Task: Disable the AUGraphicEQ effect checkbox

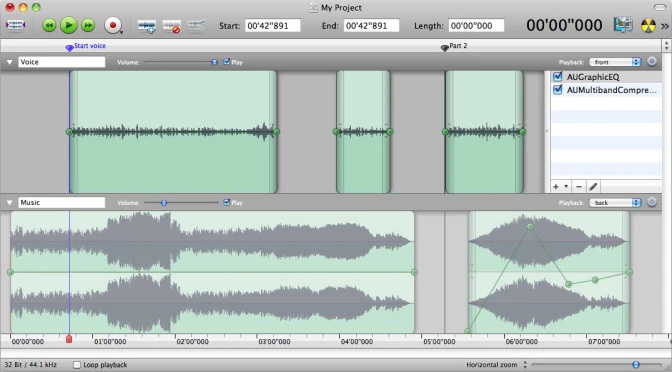Action: pos(558,77)
